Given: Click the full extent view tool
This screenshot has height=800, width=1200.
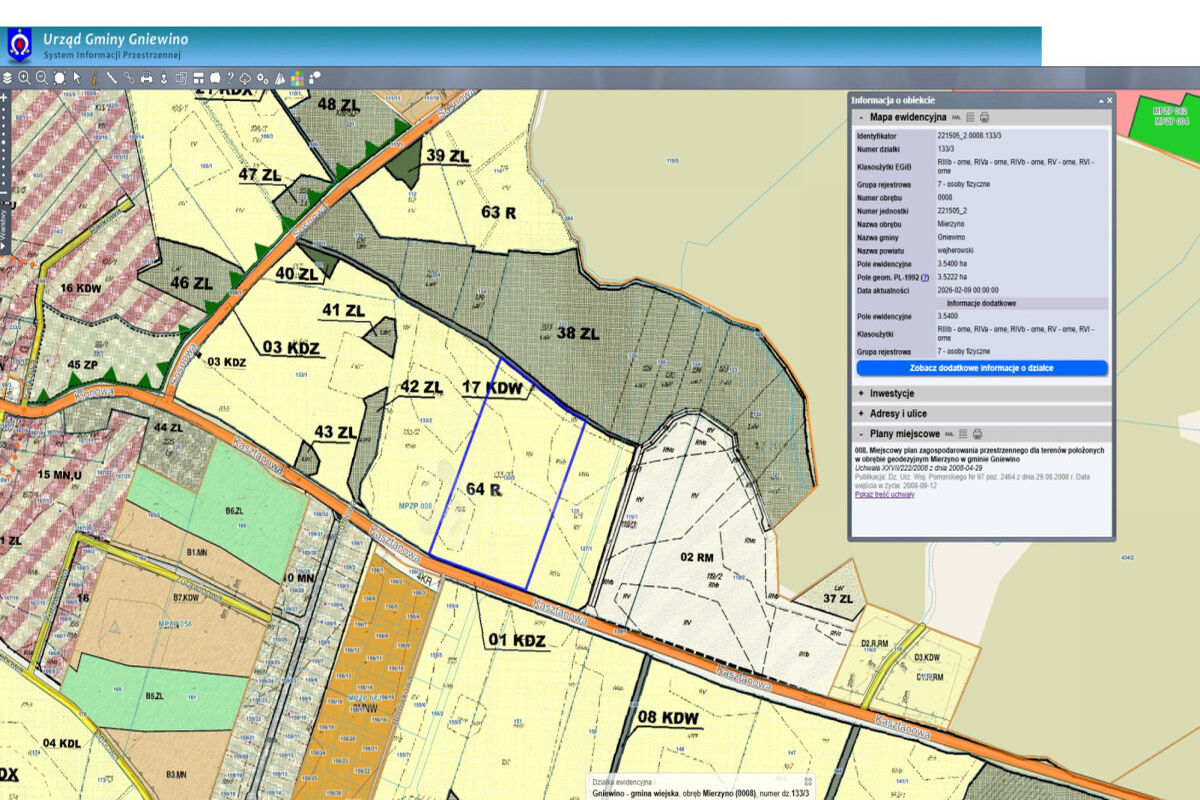Looking at the screenshot, I should click(x=60, y=77).
